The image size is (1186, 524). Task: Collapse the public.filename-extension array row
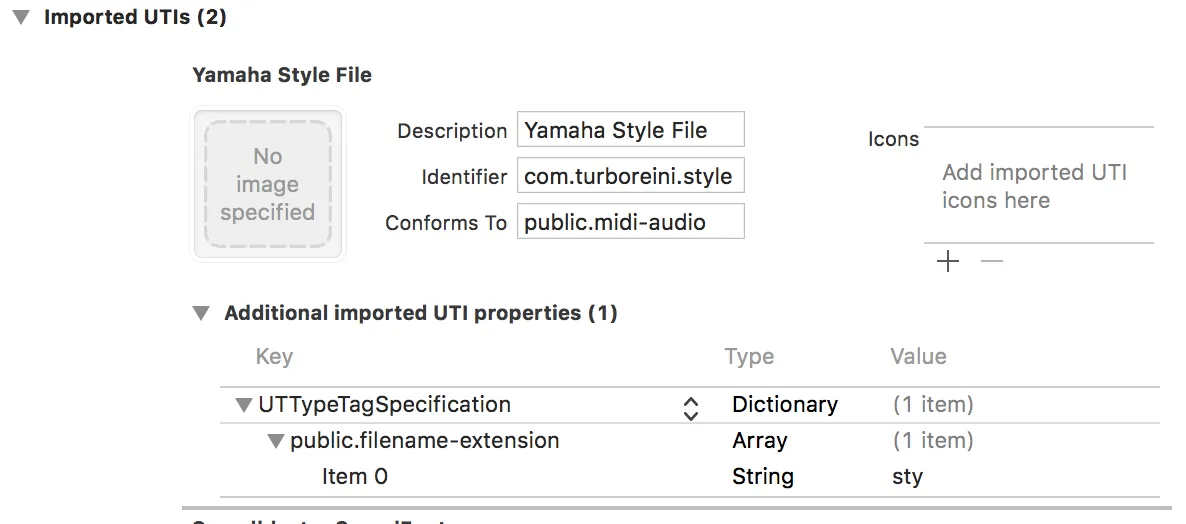click(x=276, y=441)
